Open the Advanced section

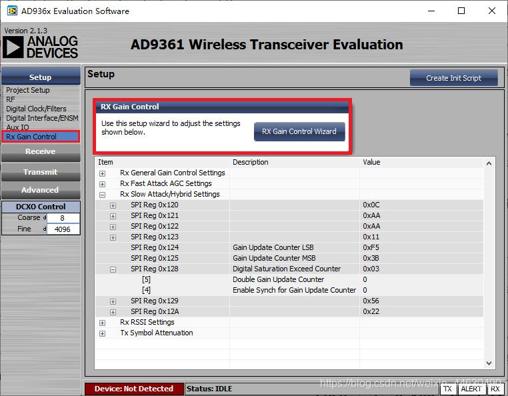point(41,190)
